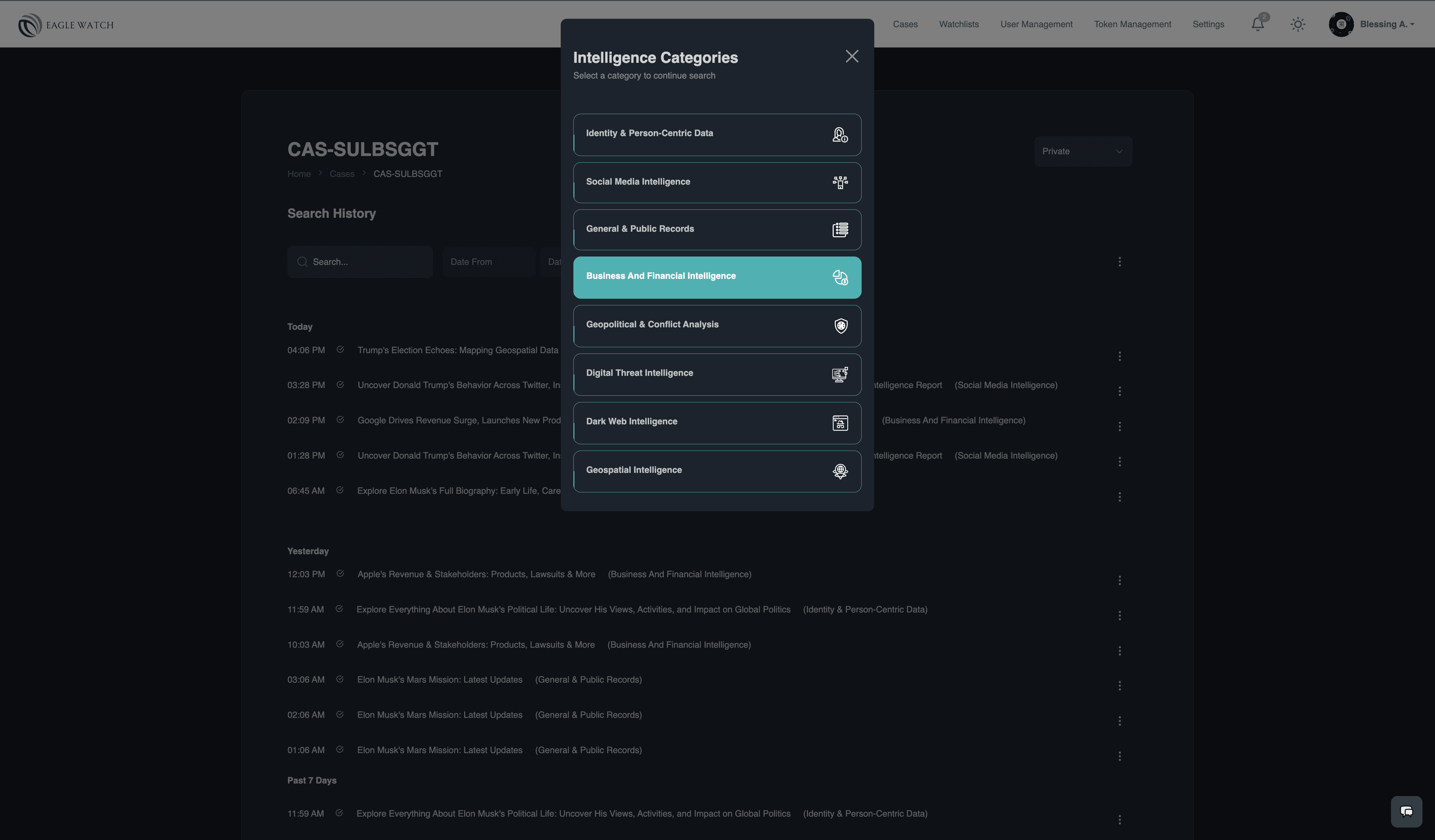Open the Private visibility dropdown
This screenshot has height=840, width=1435.
tap(1083, 151)
